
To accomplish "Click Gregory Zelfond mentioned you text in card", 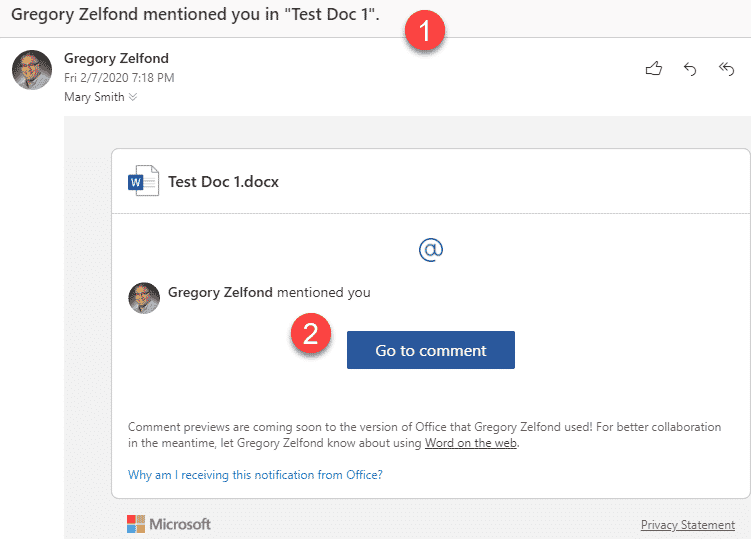I will (269, 292).
